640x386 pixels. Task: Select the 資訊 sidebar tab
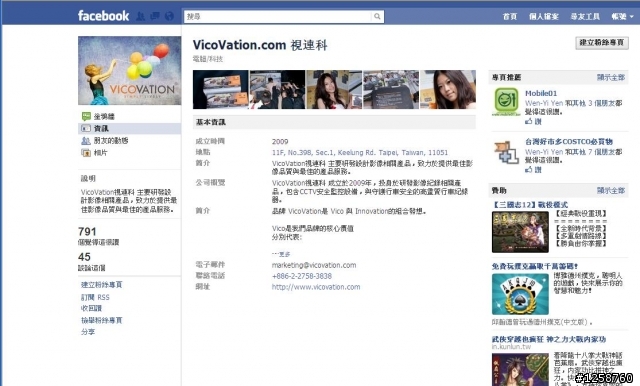tap(129, 129)
